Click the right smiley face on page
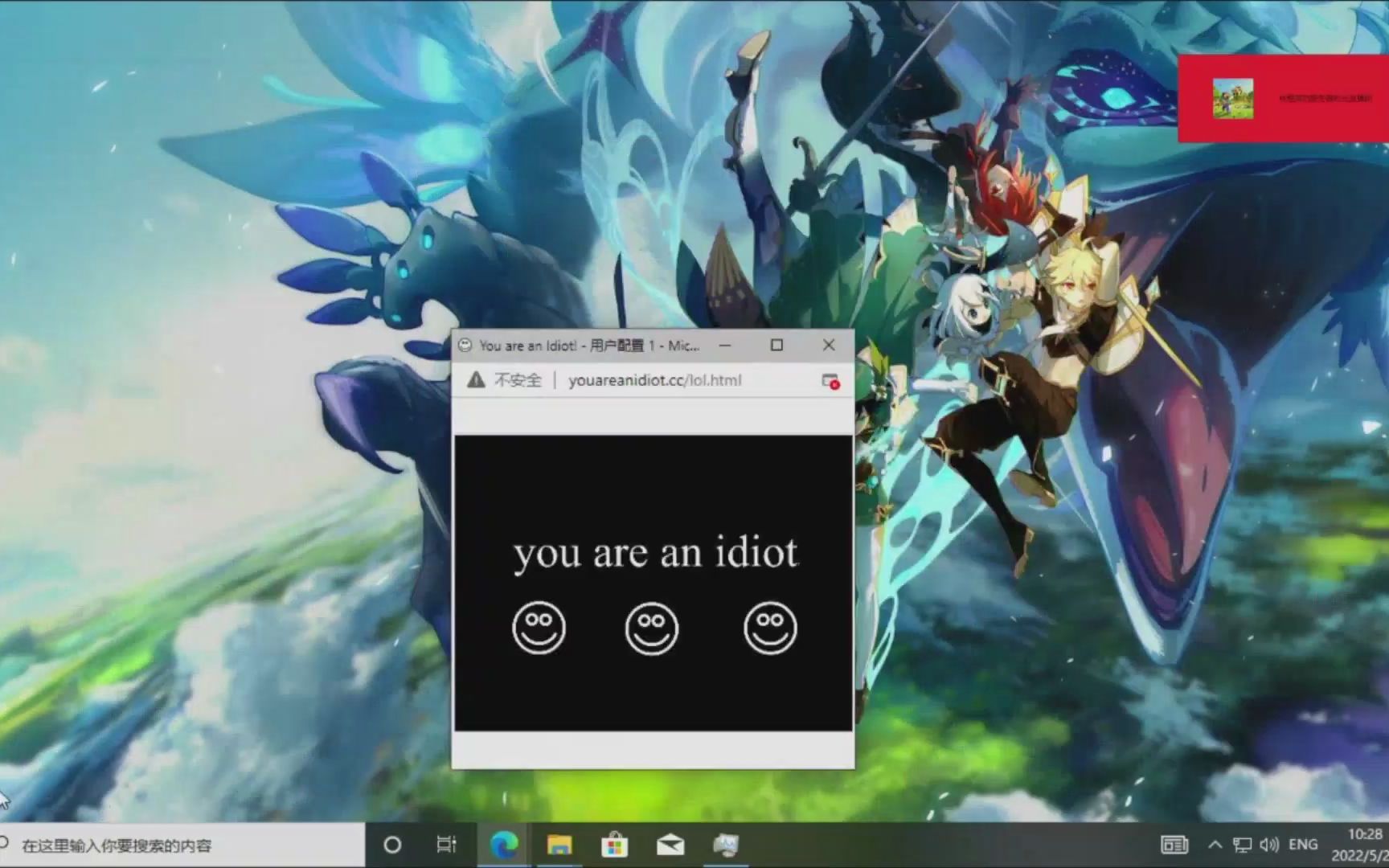1389x868 pixels. coord(770,628)
